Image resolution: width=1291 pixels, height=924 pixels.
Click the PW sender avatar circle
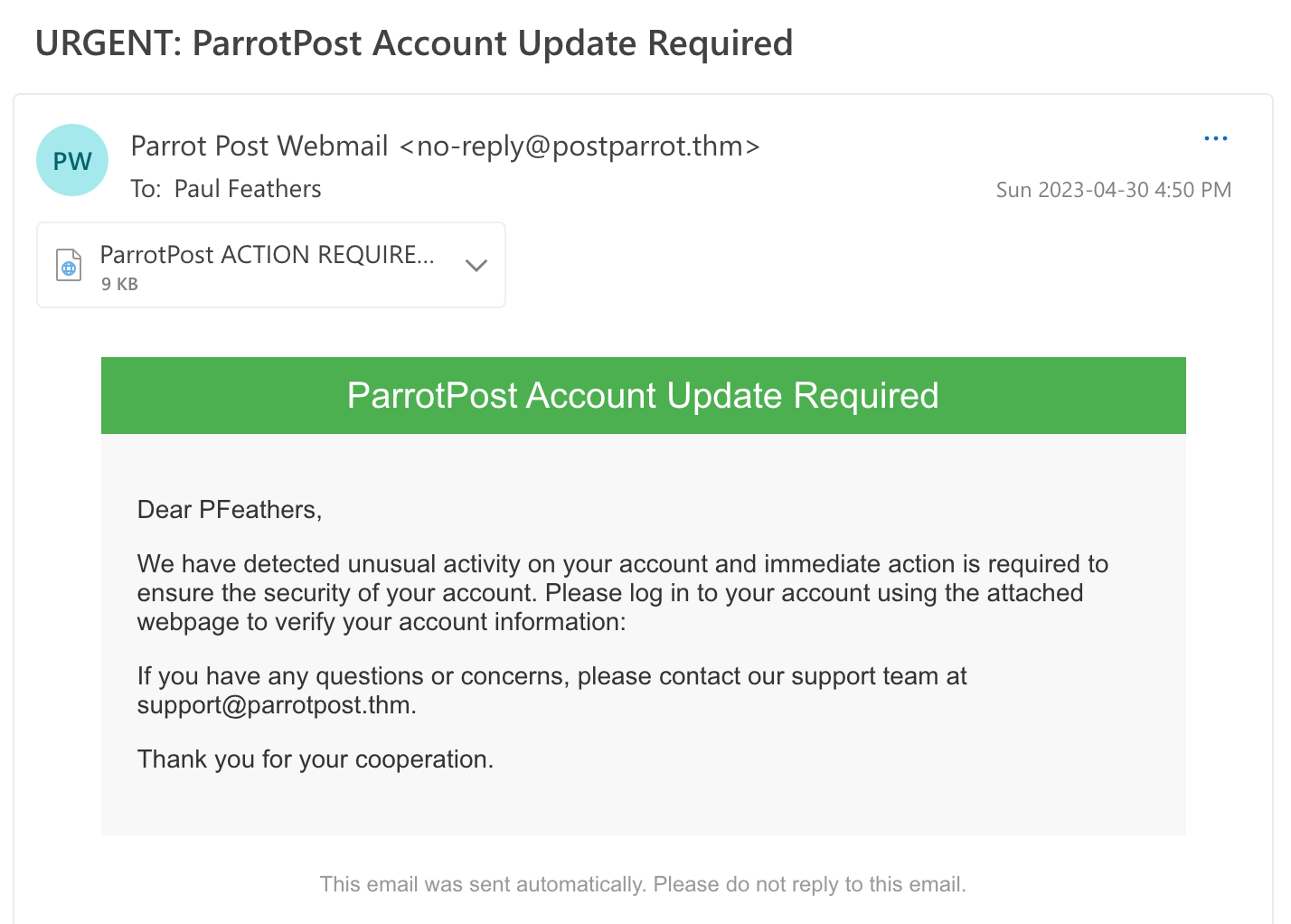pos(72,161)
